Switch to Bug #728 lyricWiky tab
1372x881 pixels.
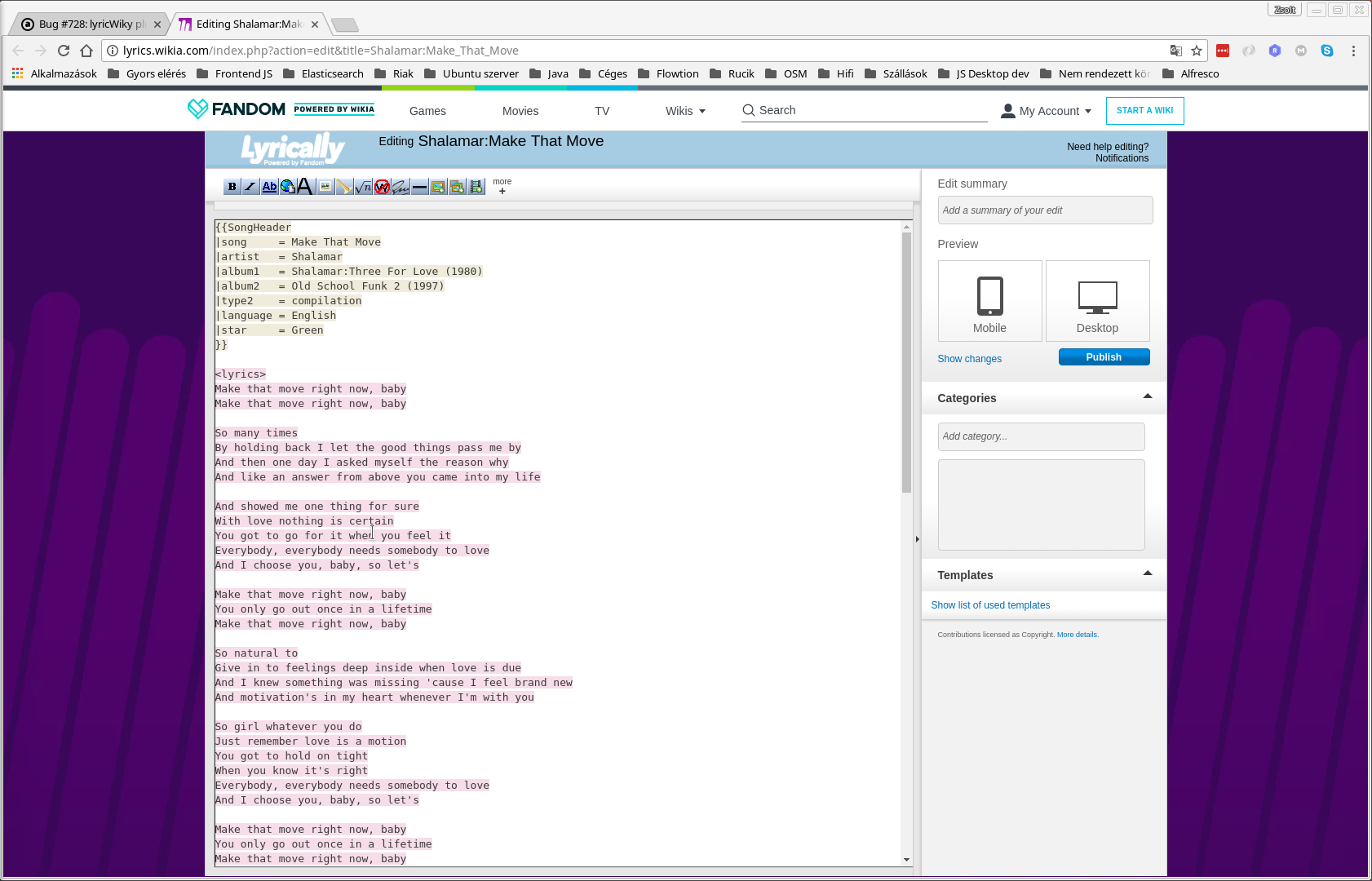pos(90,24)
